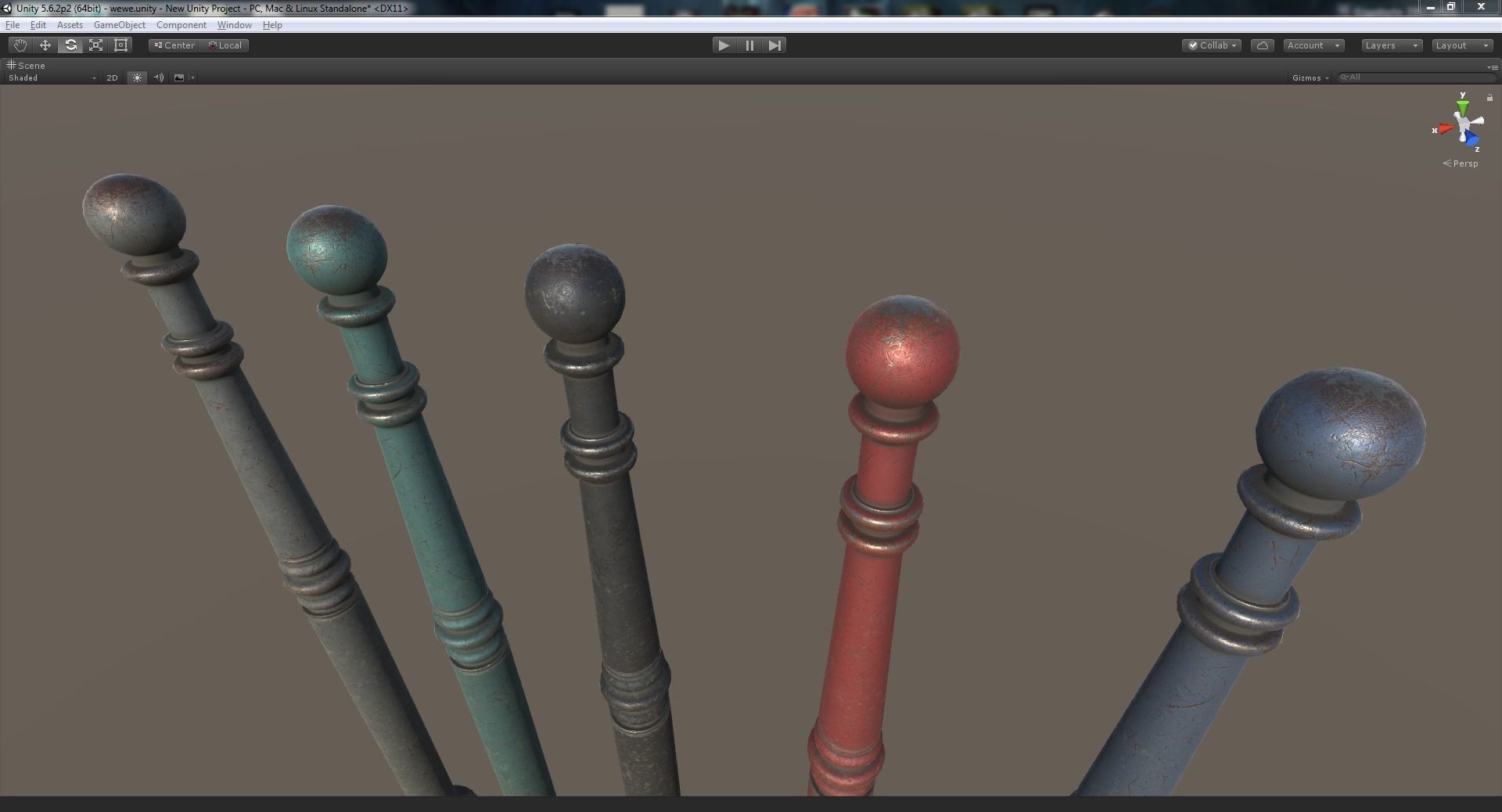Viewport: 1502px width, 812px height.
Task: Start Play mode
Action: point(724,45)
